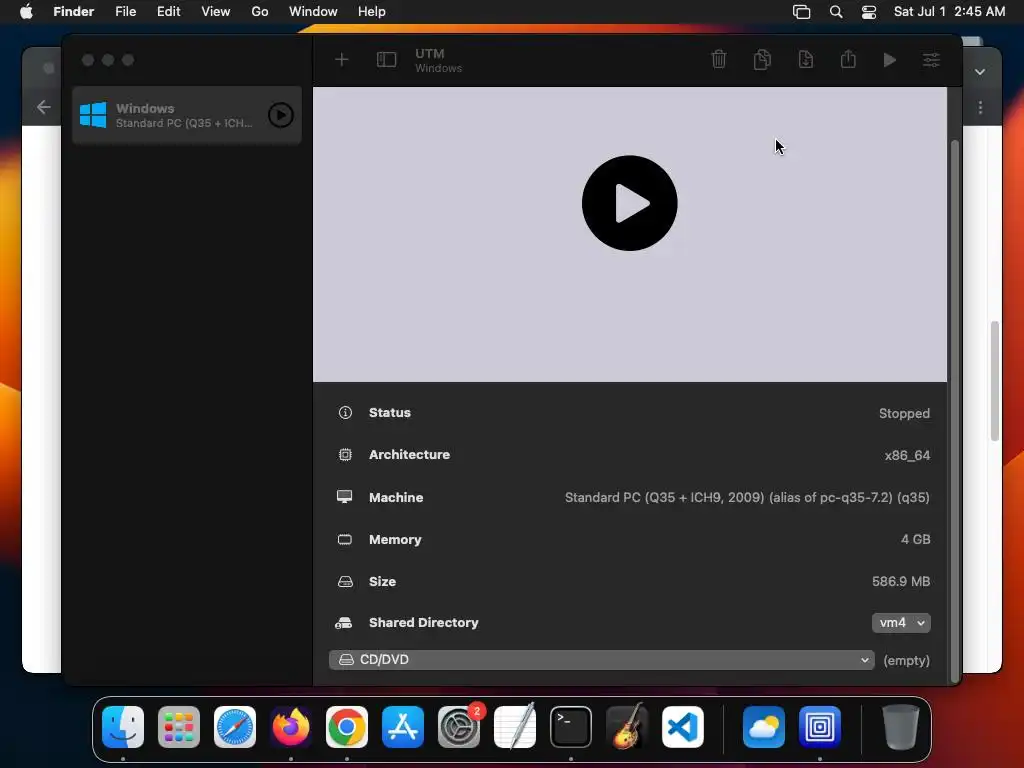1024x768 pixels.
Task: Click the chevron in the background window
Action: pos(980,72)
